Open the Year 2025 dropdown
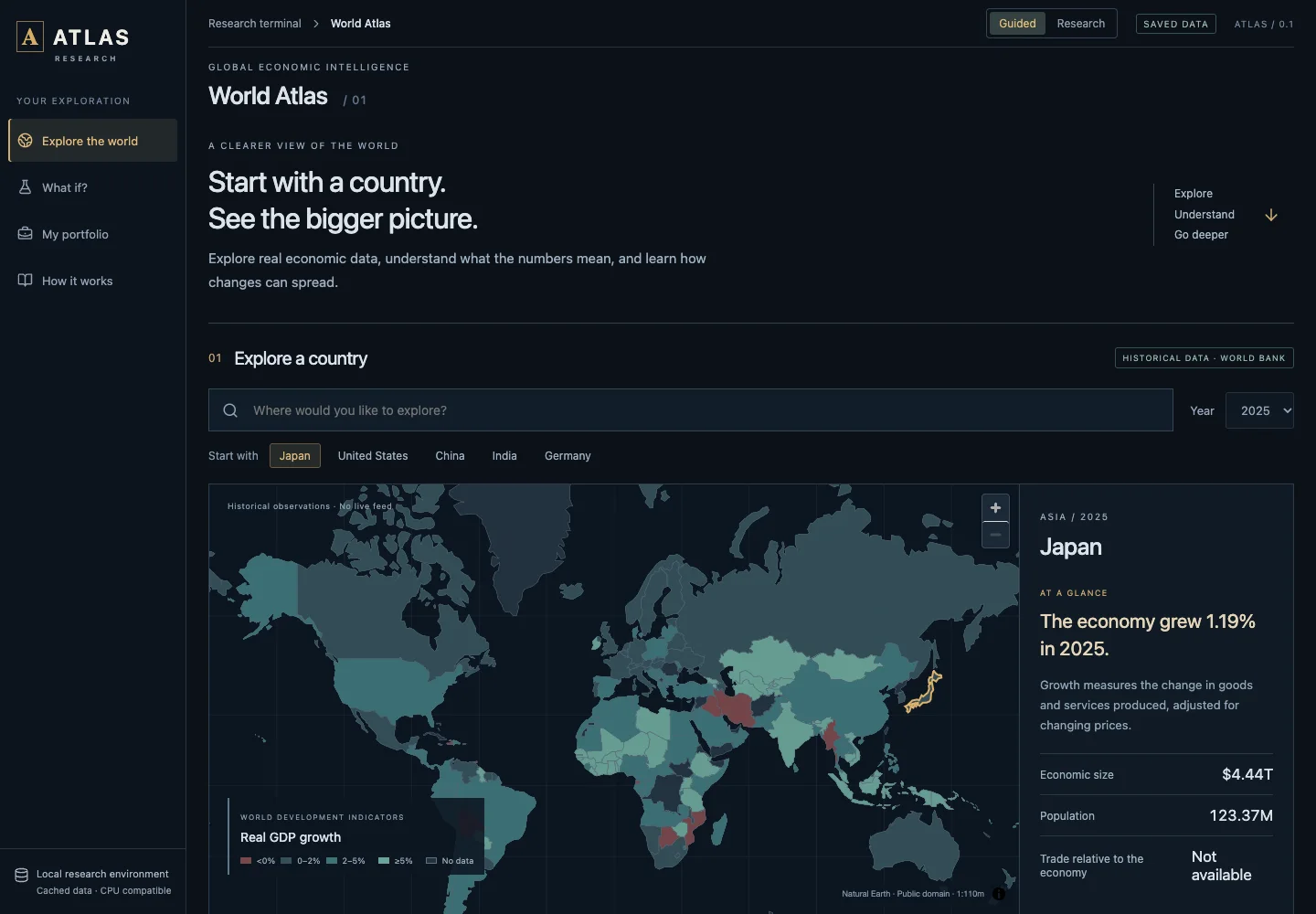Viewport: 1316px width, 914px height. tap(1259, 410)
